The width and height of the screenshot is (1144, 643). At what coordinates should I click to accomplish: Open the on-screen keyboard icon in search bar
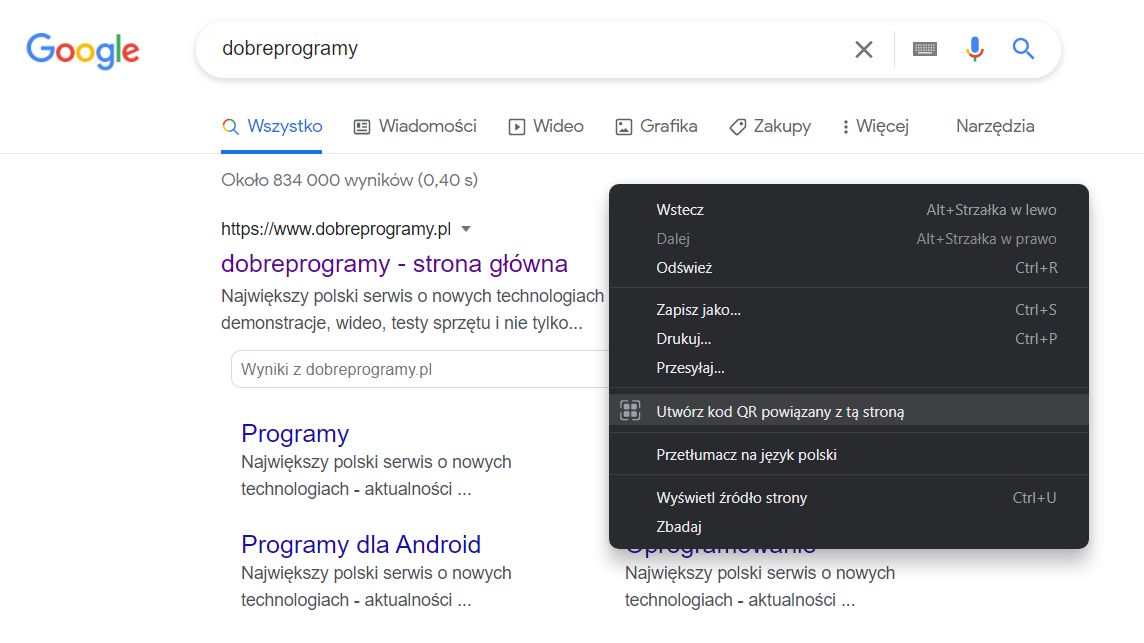tap(924, 48)
